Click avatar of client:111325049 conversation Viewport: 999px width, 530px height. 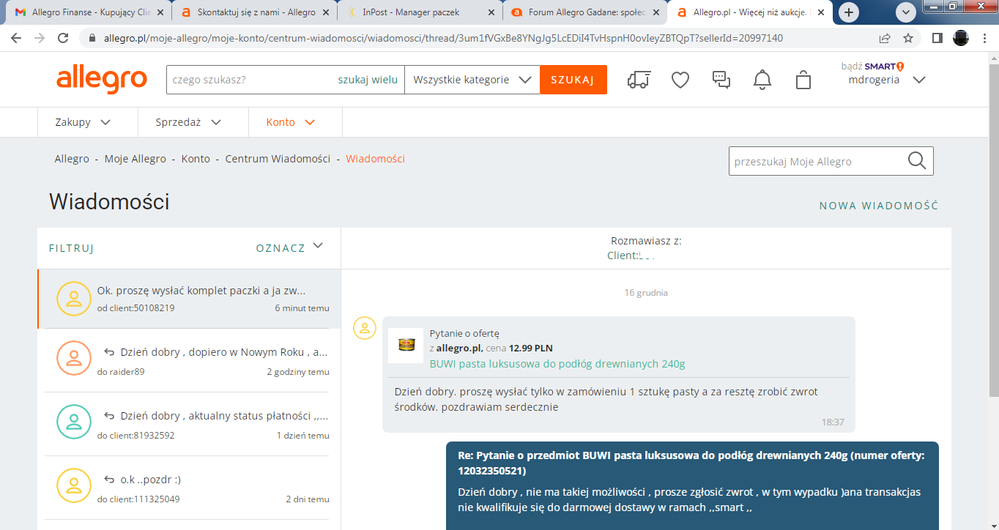pos(74,485)
